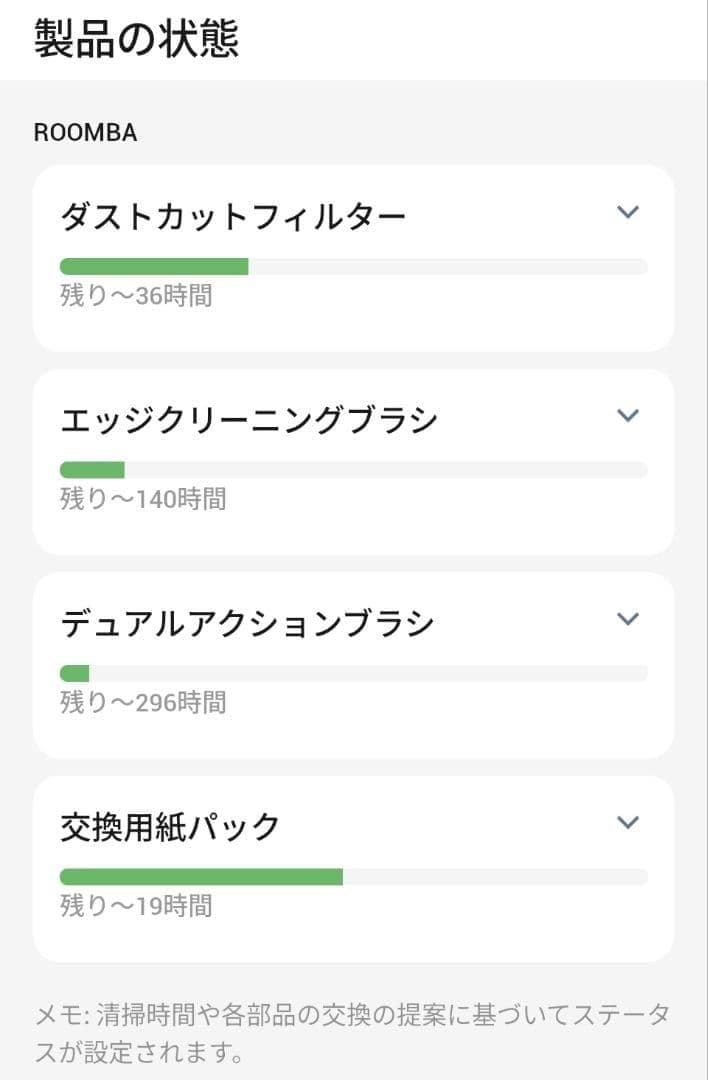The width and height of the screenshot is (708, 1080).
Task: Click the ダストカットフィルター chevron arrow
Action: point(628,213)
